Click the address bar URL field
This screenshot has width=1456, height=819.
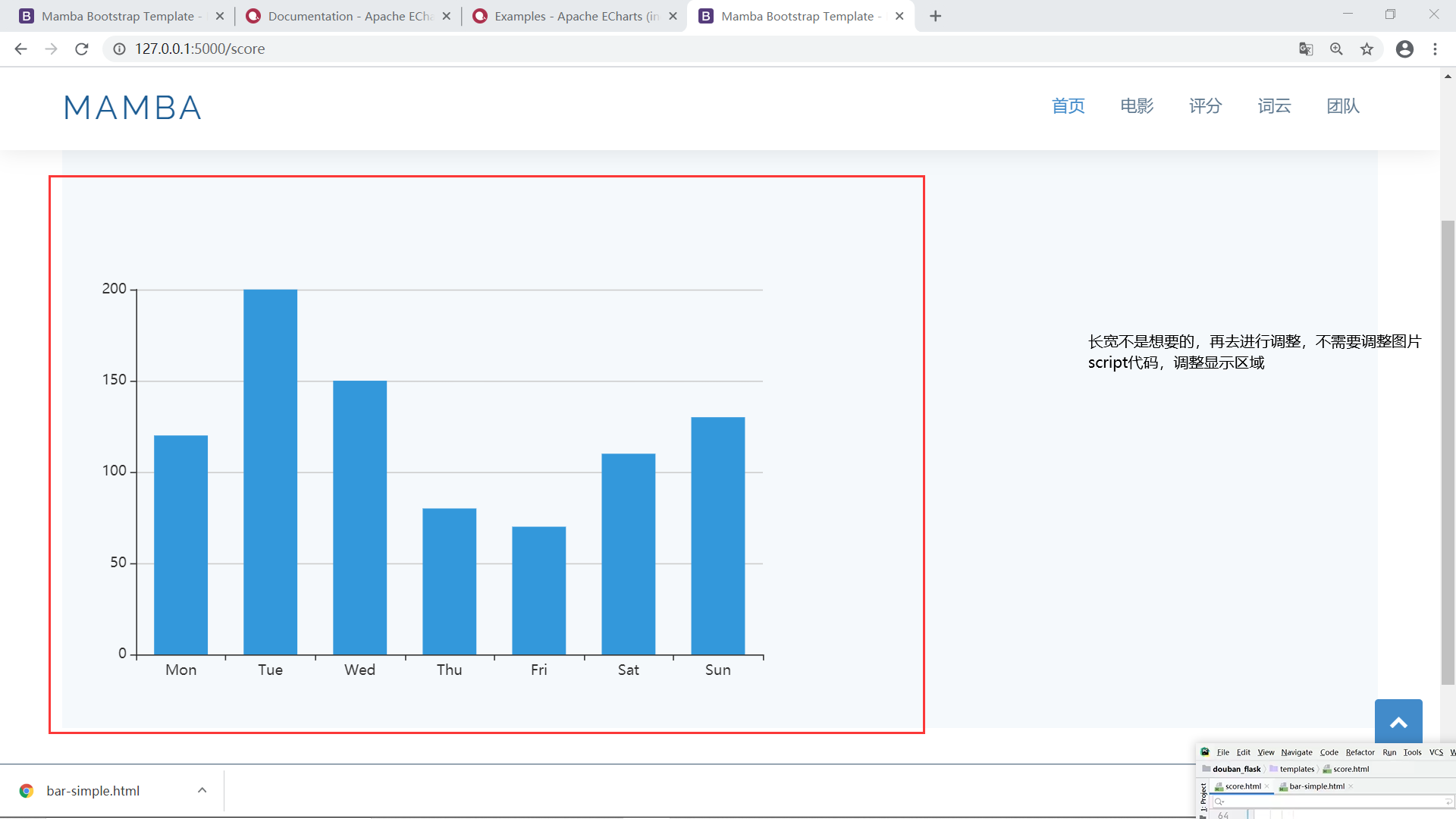(x=531, y=49)
